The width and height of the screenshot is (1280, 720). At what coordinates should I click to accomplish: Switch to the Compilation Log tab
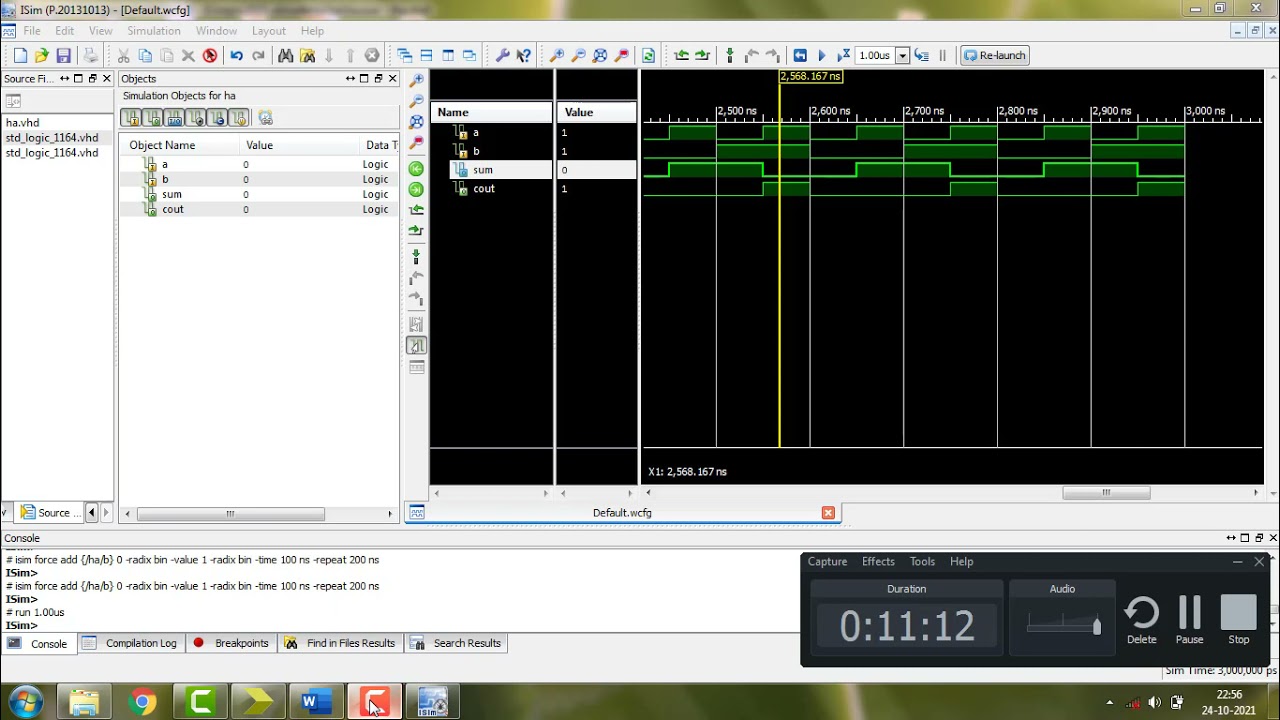tap(131, 643)
